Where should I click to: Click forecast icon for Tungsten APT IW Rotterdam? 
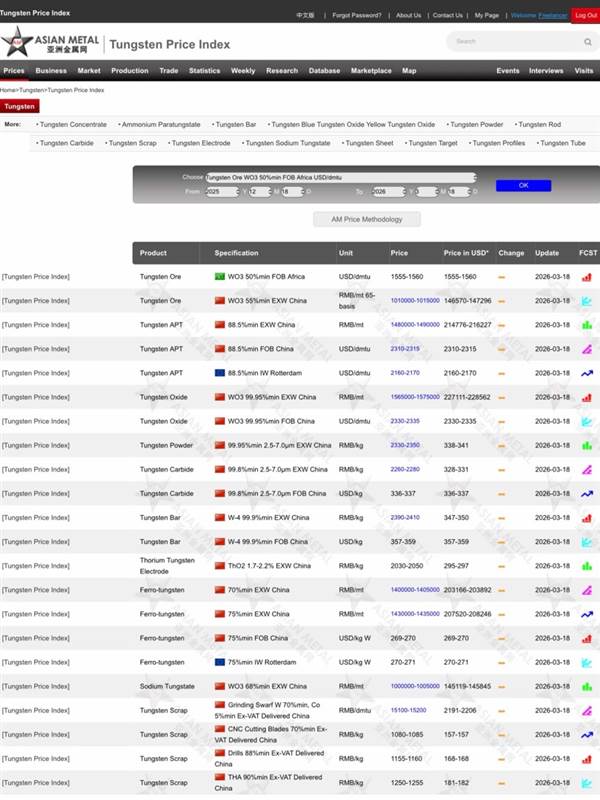(x=587, y=373)
